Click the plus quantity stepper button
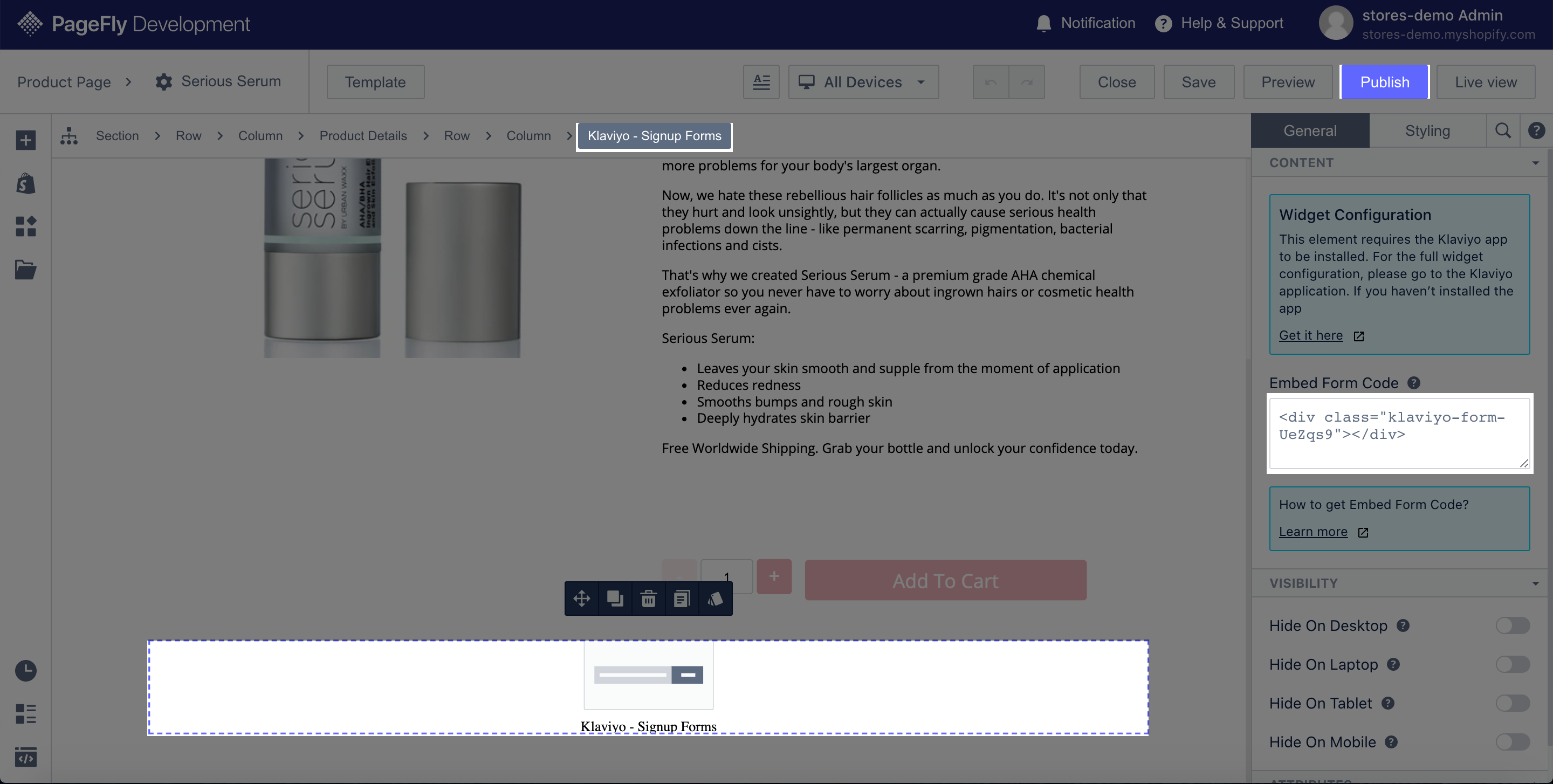Image resolution: width=1553 pixels, height=784 pixels. point(773,577)
